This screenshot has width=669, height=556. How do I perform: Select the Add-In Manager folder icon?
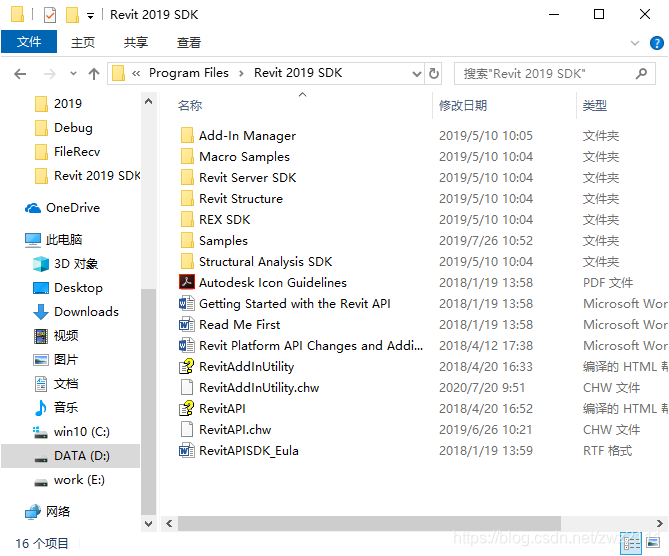coord(187,136)
